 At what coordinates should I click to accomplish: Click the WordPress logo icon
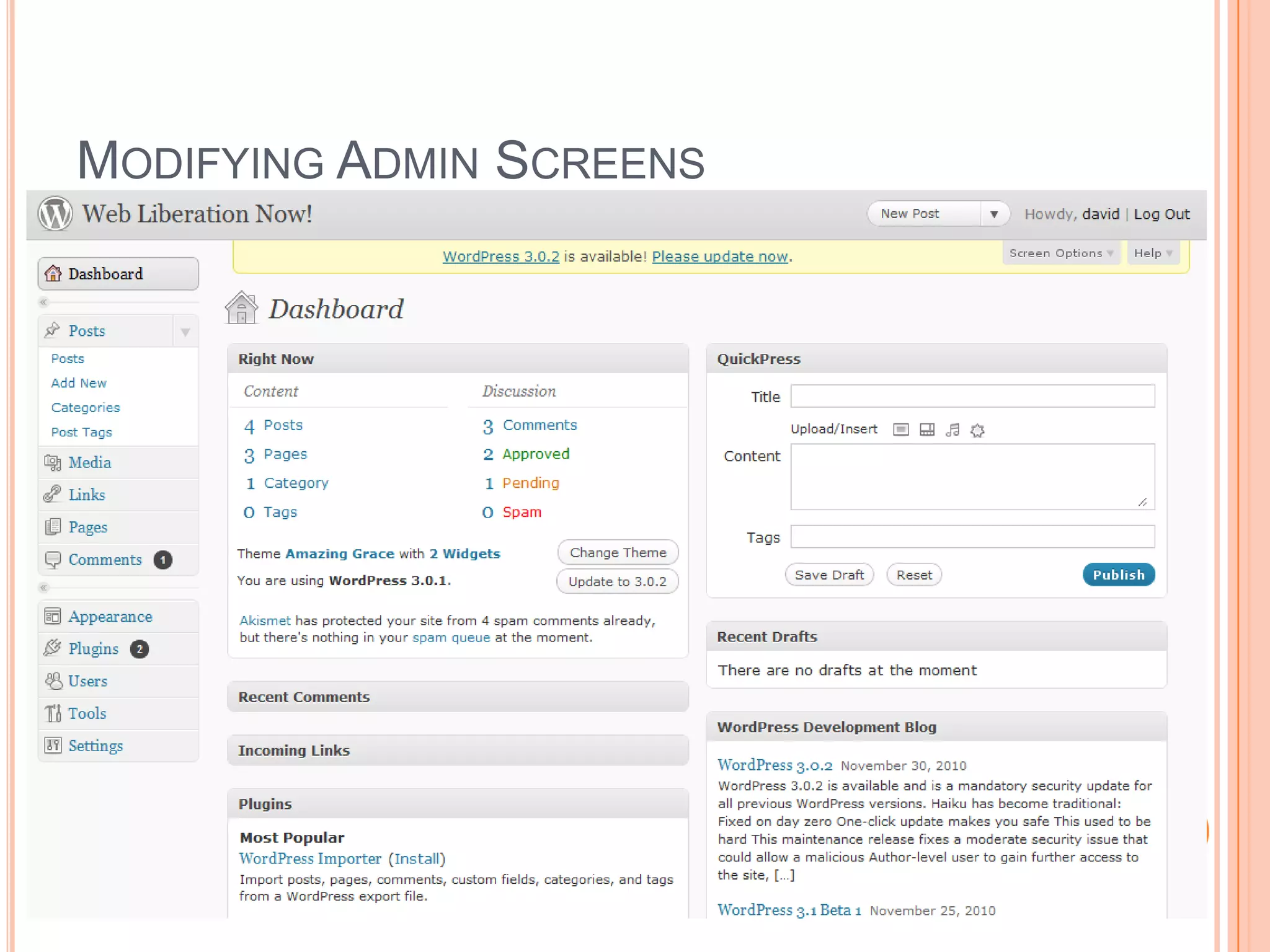[x=55, y=214]
